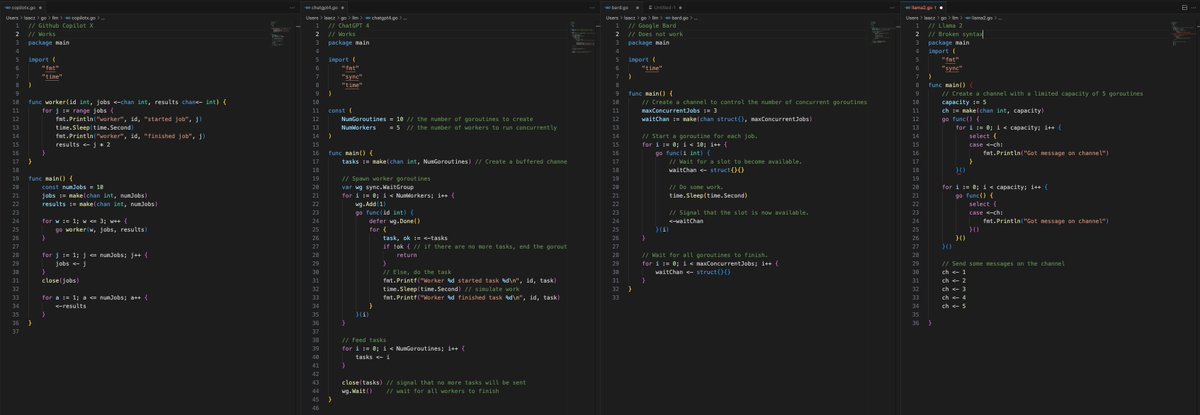Open More Actions menu of copilotx.go group
This screenshot has width=1200, height=415.
point(292,7)
